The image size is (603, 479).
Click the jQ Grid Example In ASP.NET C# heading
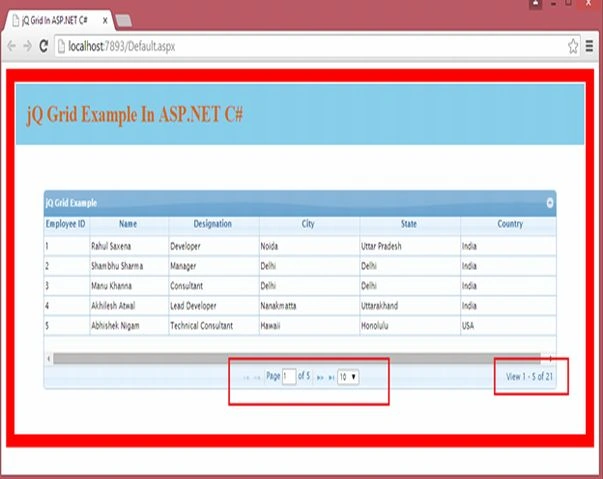[x=135, y=115]
